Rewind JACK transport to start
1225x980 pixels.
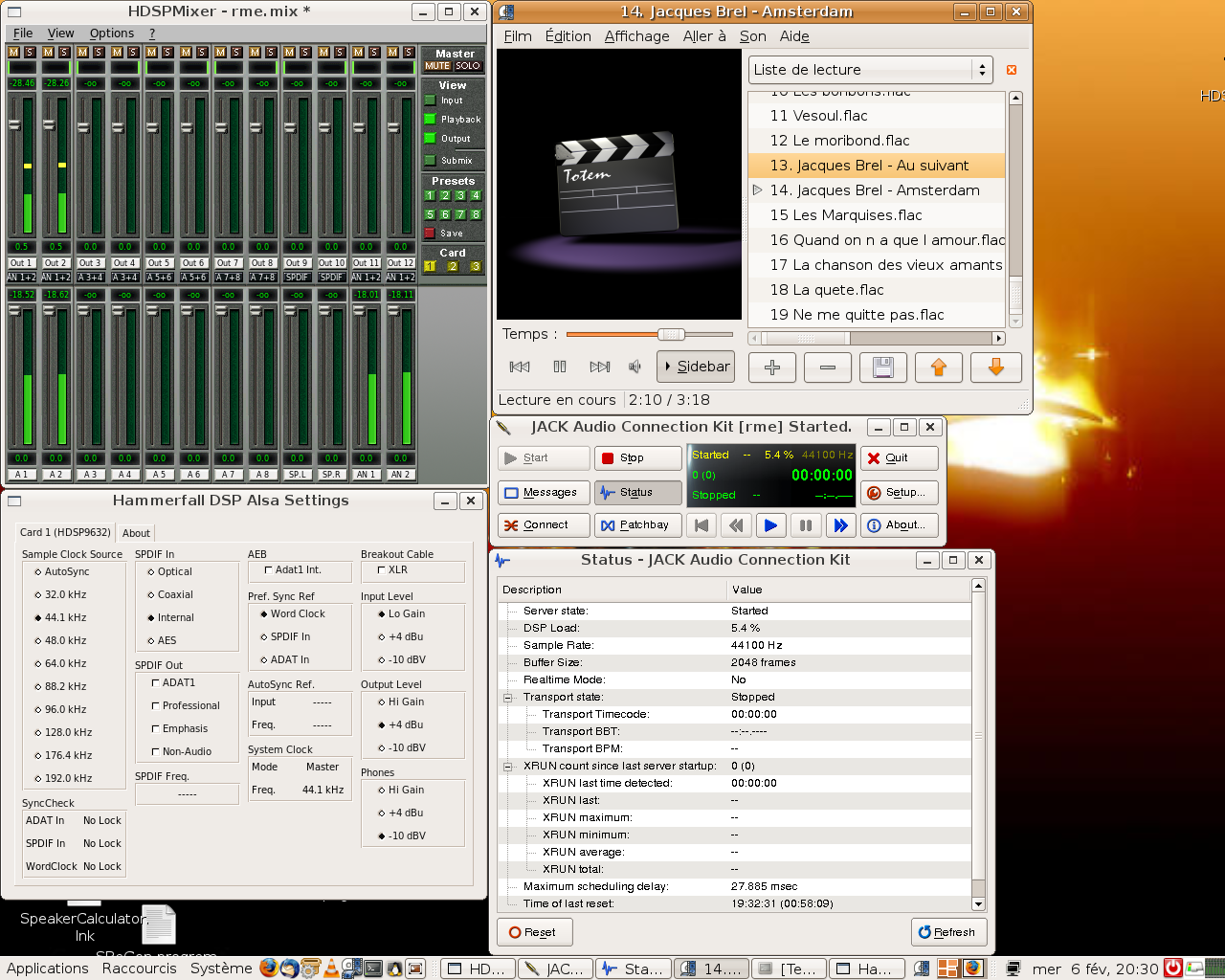click(702, 525)
